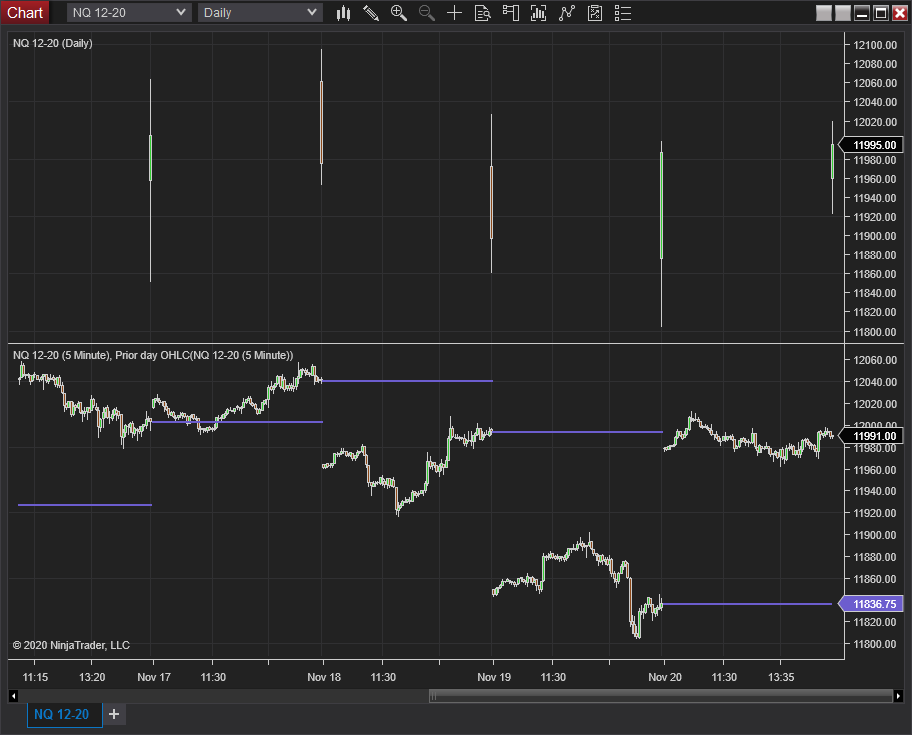Viewport: 912px width, 735px height.
Task: Open the Data Box icon
Action: [482, 13]
